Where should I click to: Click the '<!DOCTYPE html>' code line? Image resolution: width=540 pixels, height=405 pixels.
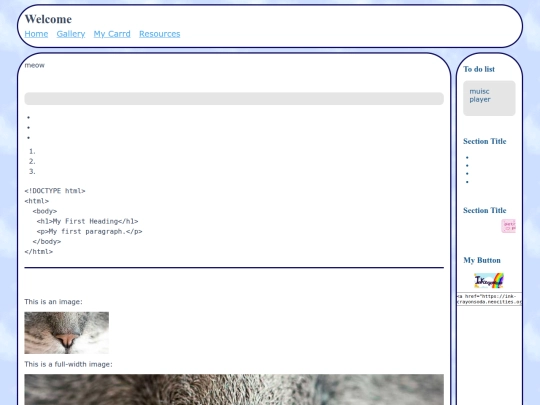click(x=55, y=191)
